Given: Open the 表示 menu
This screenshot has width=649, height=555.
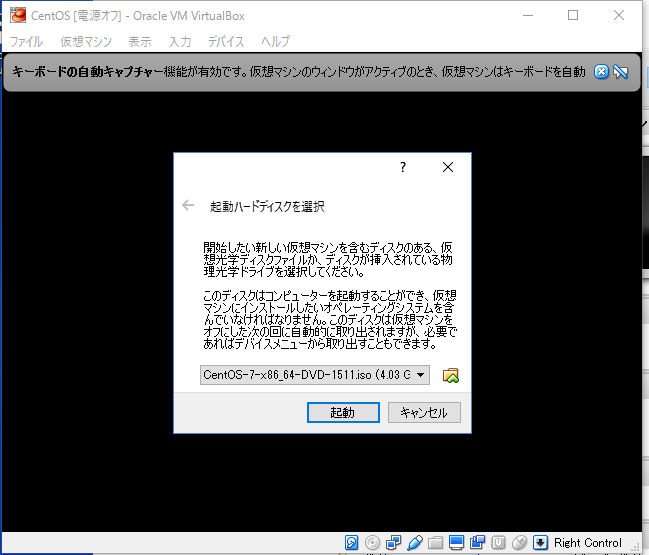Looking at the screenshot, I should [140, 41].
